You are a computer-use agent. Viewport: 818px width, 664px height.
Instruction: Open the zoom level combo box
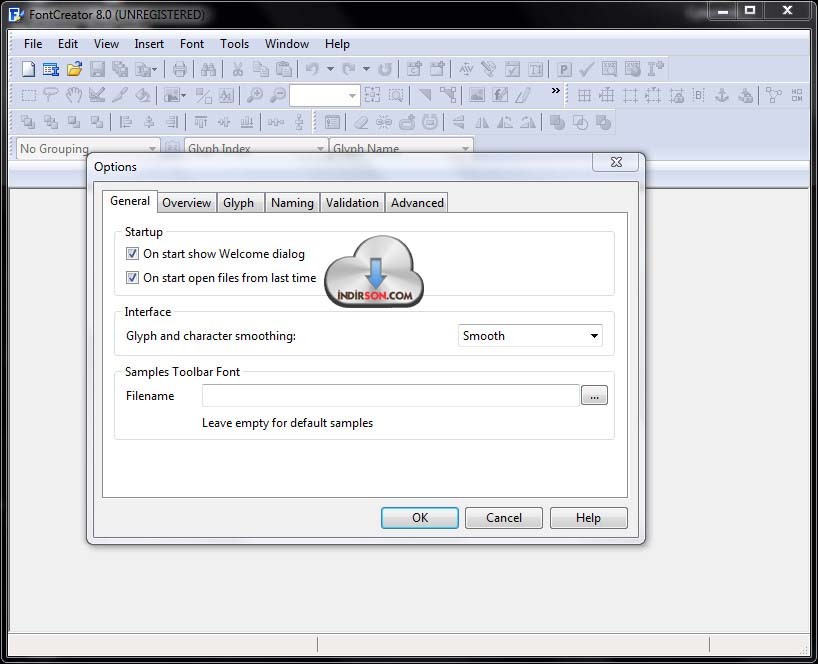[324, 95]
